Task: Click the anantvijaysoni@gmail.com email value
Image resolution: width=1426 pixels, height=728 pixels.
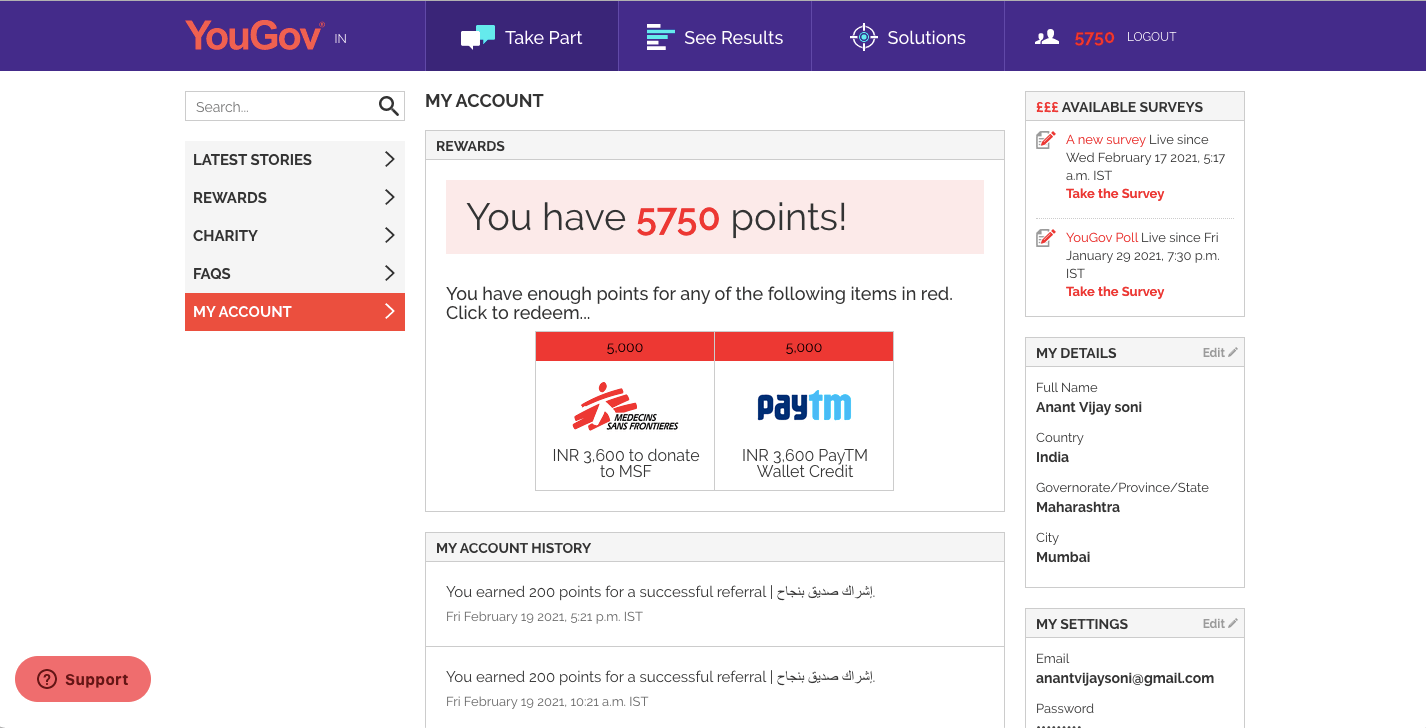Action: coord(1125,678)
